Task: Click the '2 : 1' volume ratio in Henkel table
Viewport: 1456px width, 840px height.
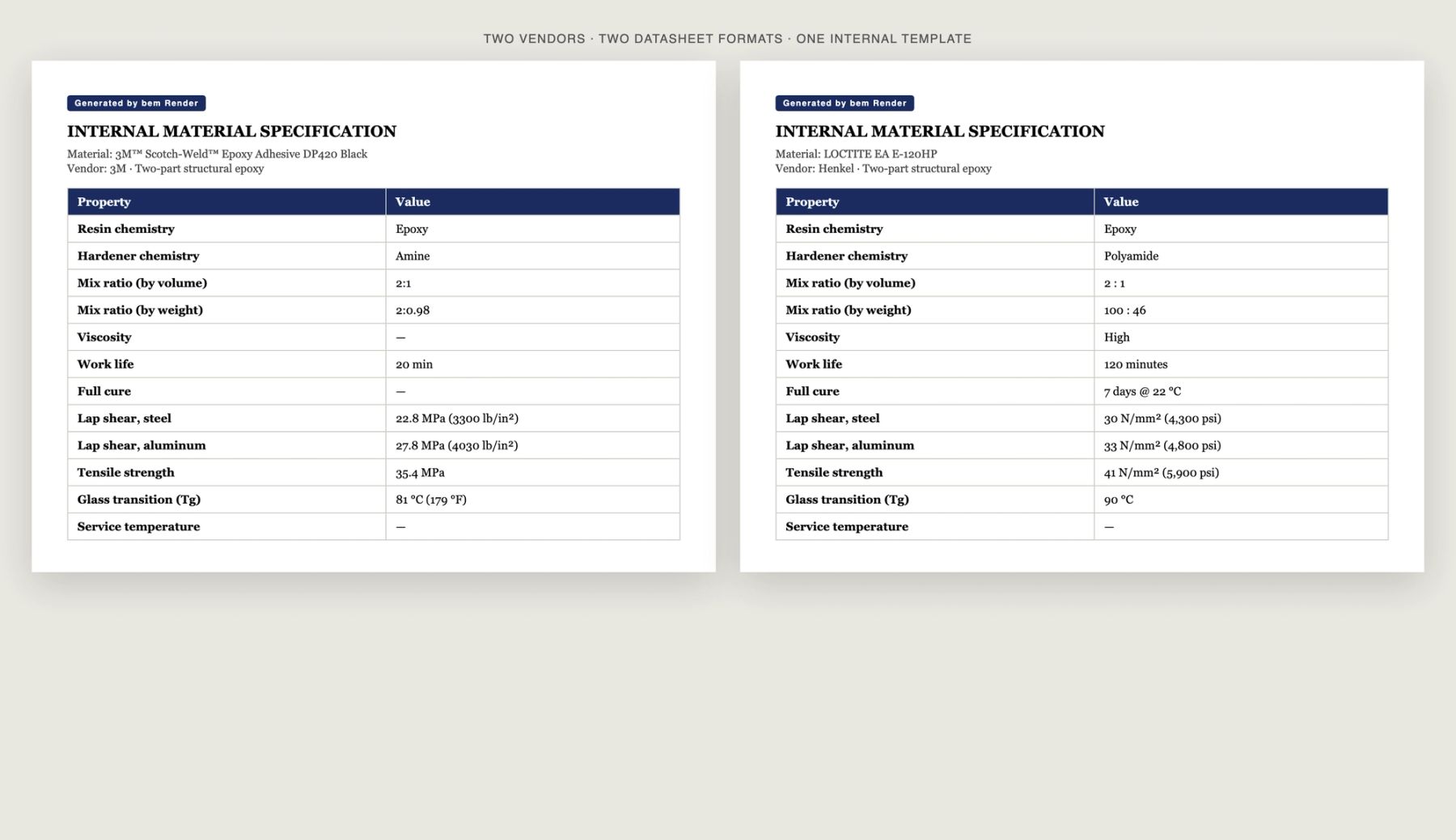Action: click(1115, 283)
